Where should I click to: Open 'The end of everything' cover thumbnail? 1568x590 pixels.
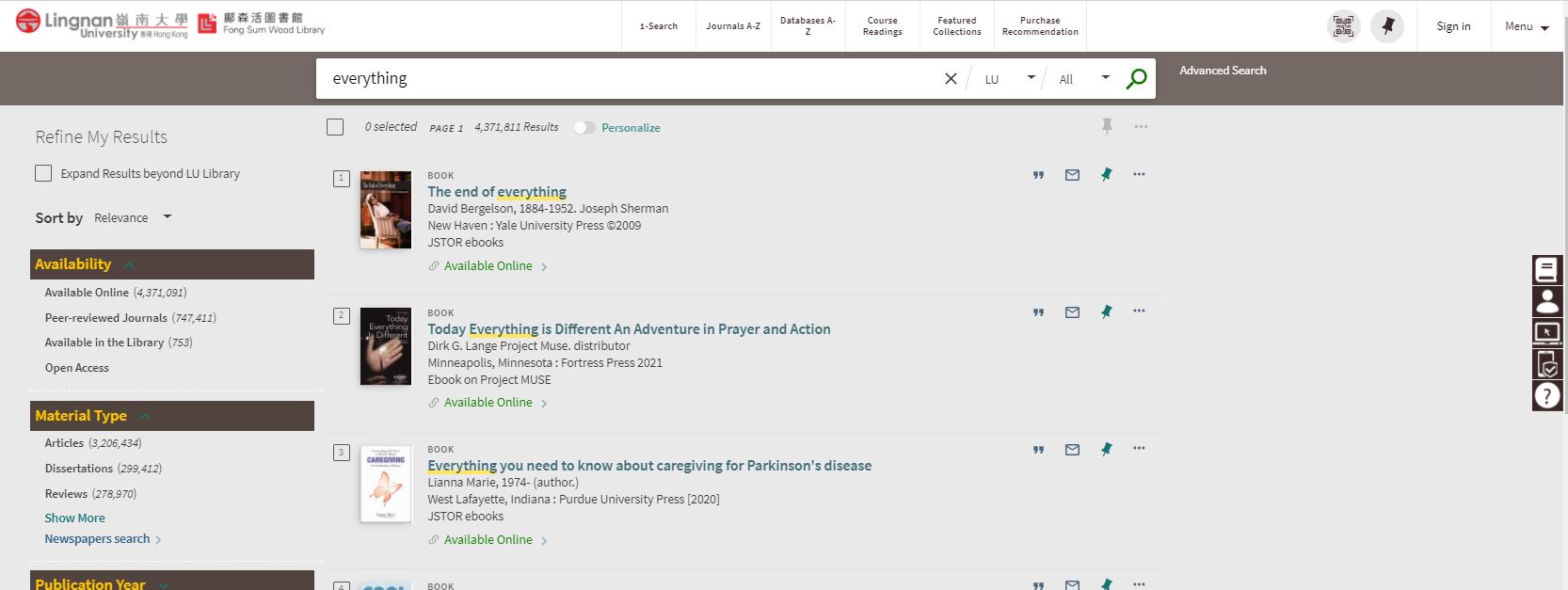[386, 210]
